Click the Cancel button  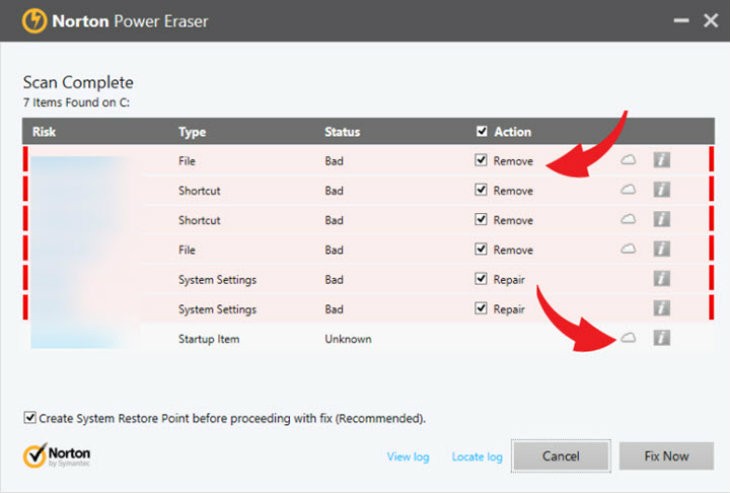[x=561, y=456]
